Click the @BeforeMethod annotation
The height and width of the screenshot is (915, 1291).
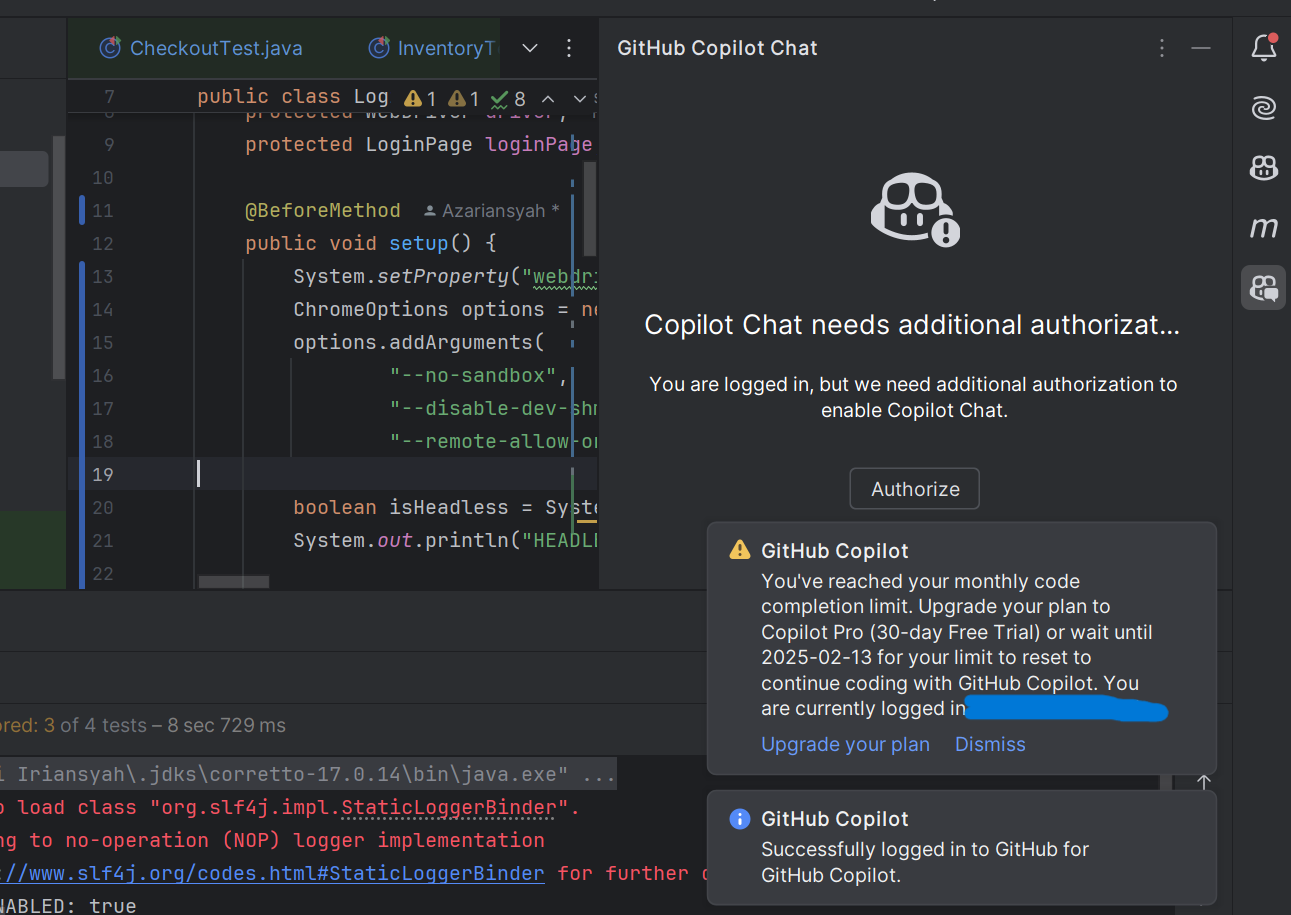click(x=323, y=211)
